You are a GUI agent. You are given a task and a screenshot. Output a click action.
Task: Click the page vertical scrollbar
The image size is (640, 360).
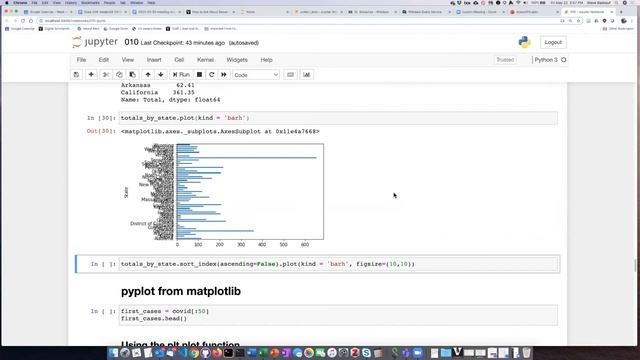[x=636, y=265]
